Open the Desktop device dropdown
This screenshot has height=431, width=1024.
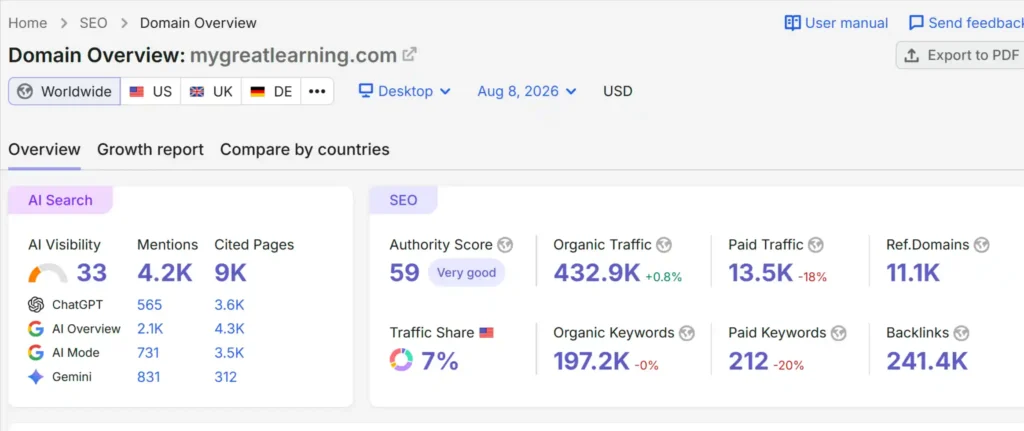point(405,91)
